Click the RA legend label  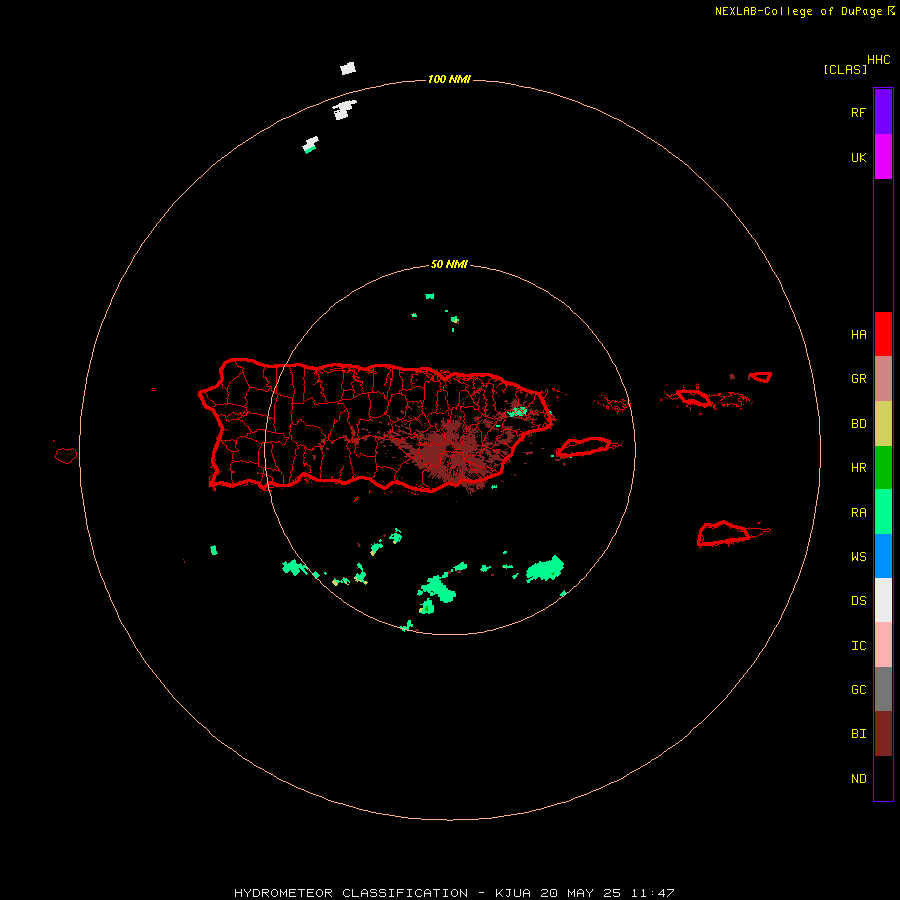[x=858, y=513]
